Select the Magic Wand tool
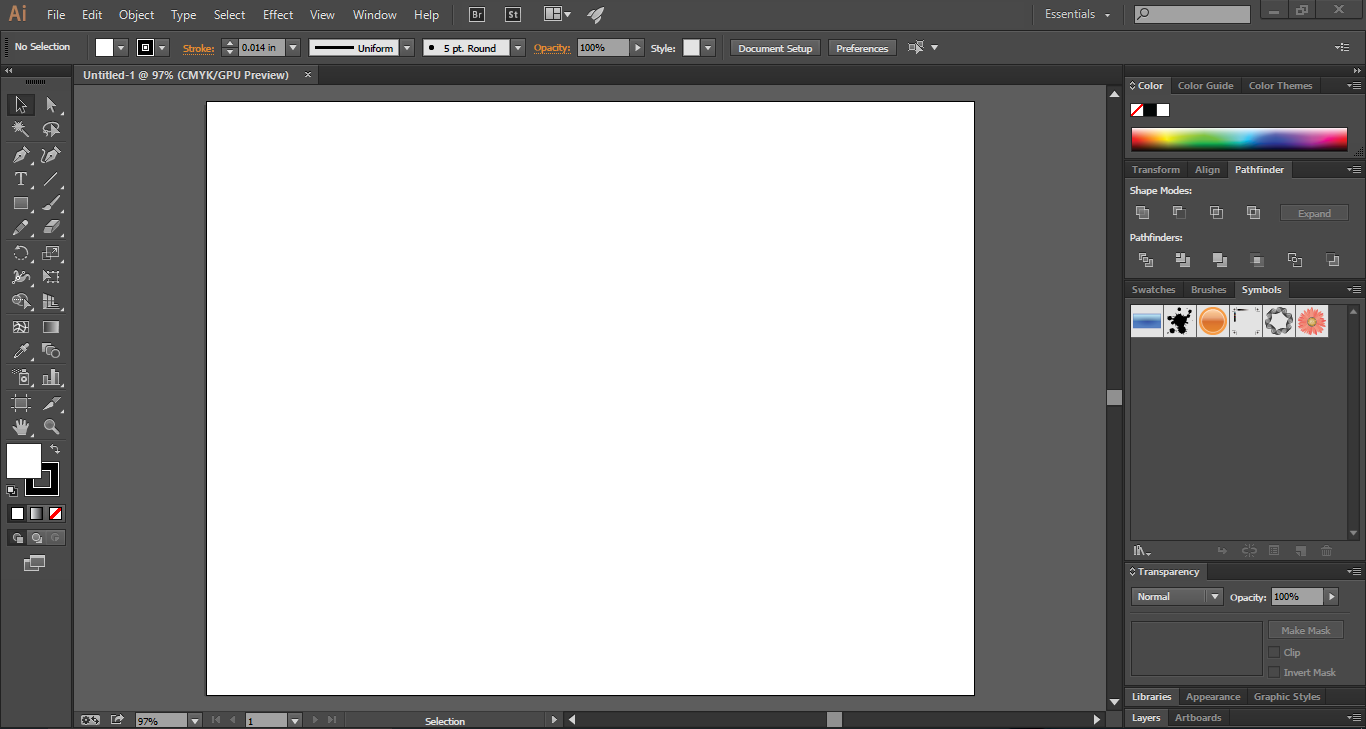Viewport: 1366px width, 729px height. (21, 130)
